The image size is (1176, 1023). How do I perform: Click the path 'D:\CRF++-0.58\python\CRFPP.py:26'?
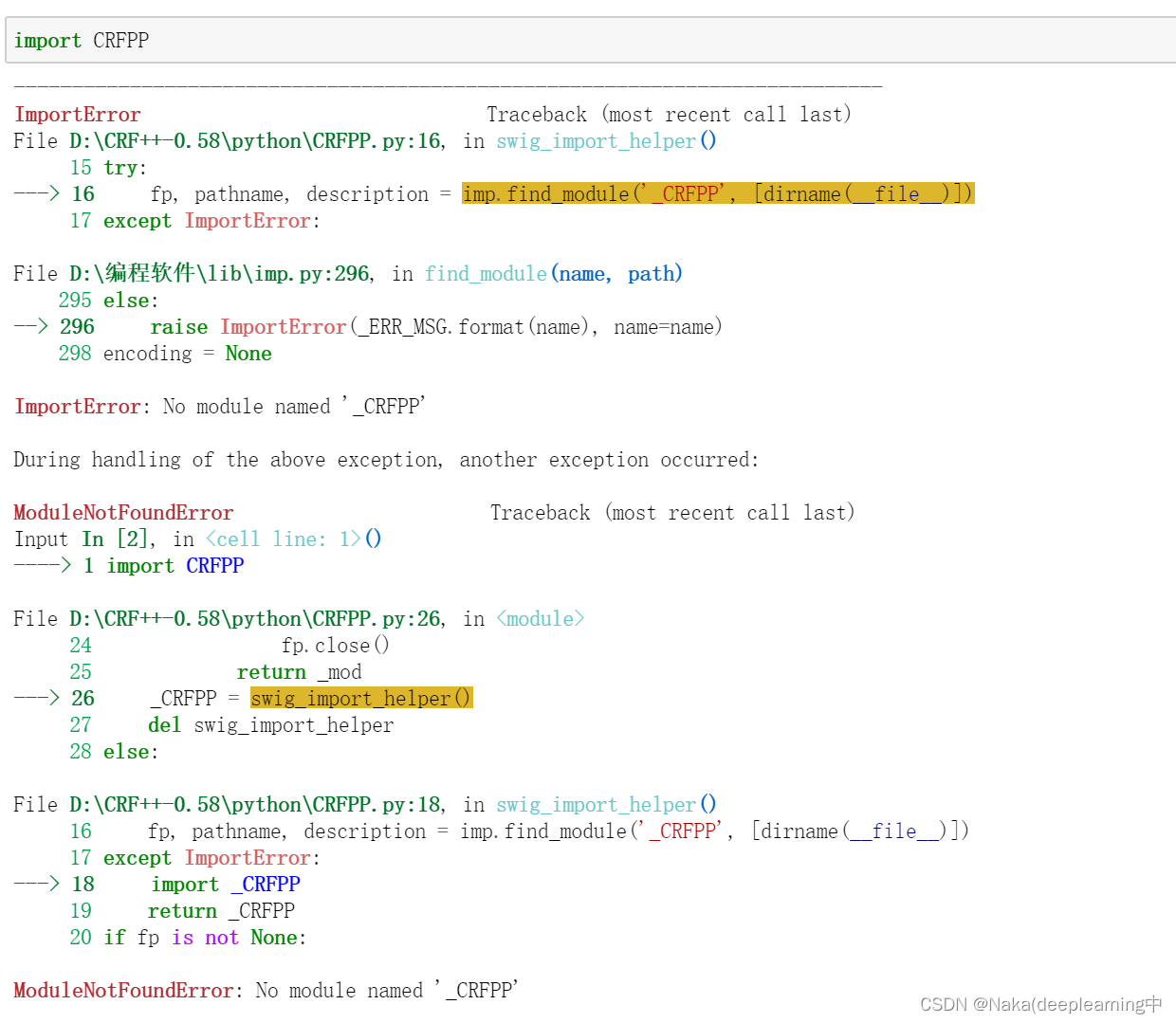tap(256, 619)
